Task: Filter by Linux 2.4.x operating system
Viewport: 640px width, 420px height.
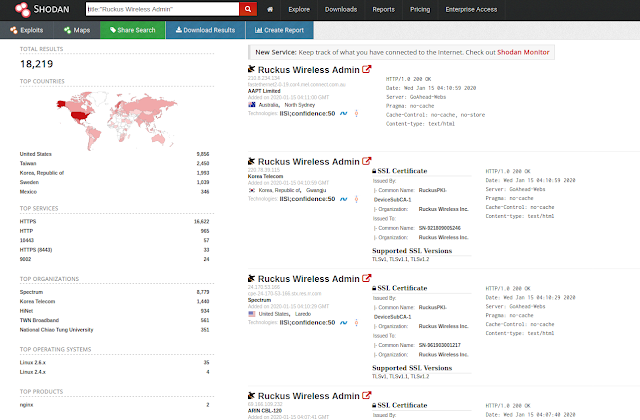Action: (x=33, y=371)
